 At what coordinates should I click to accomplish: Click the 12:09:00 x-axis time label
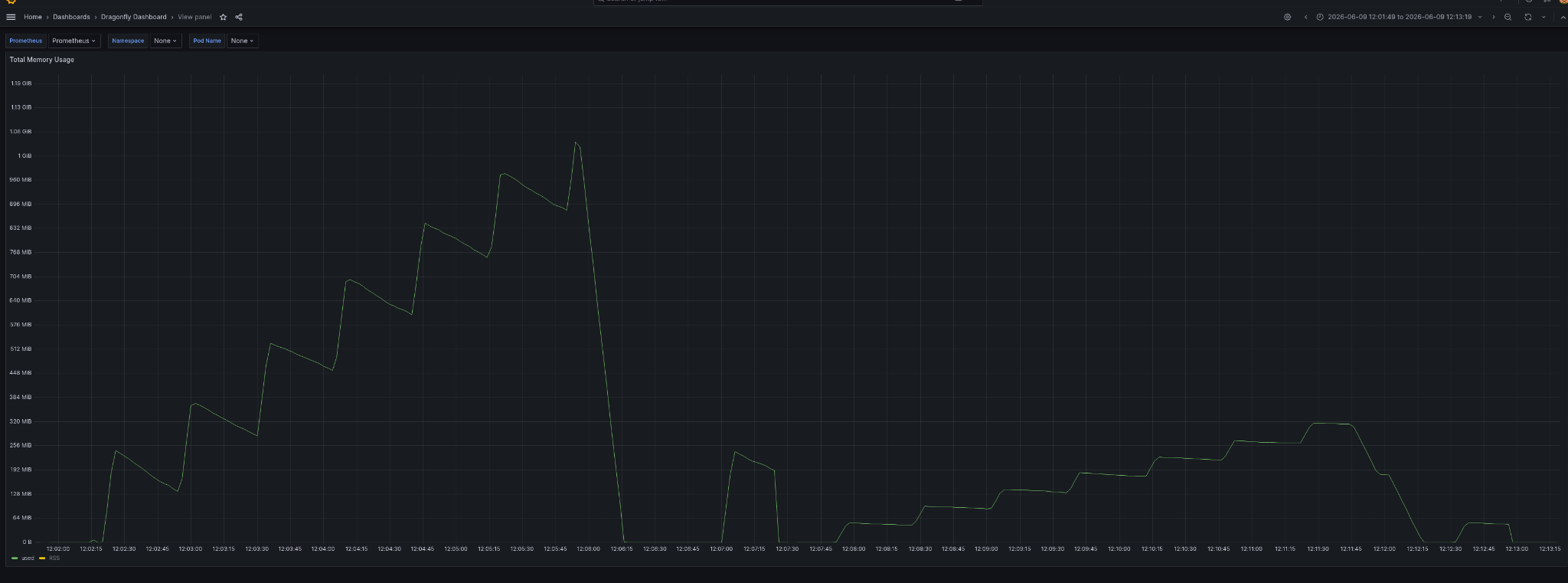click(986, 549)
